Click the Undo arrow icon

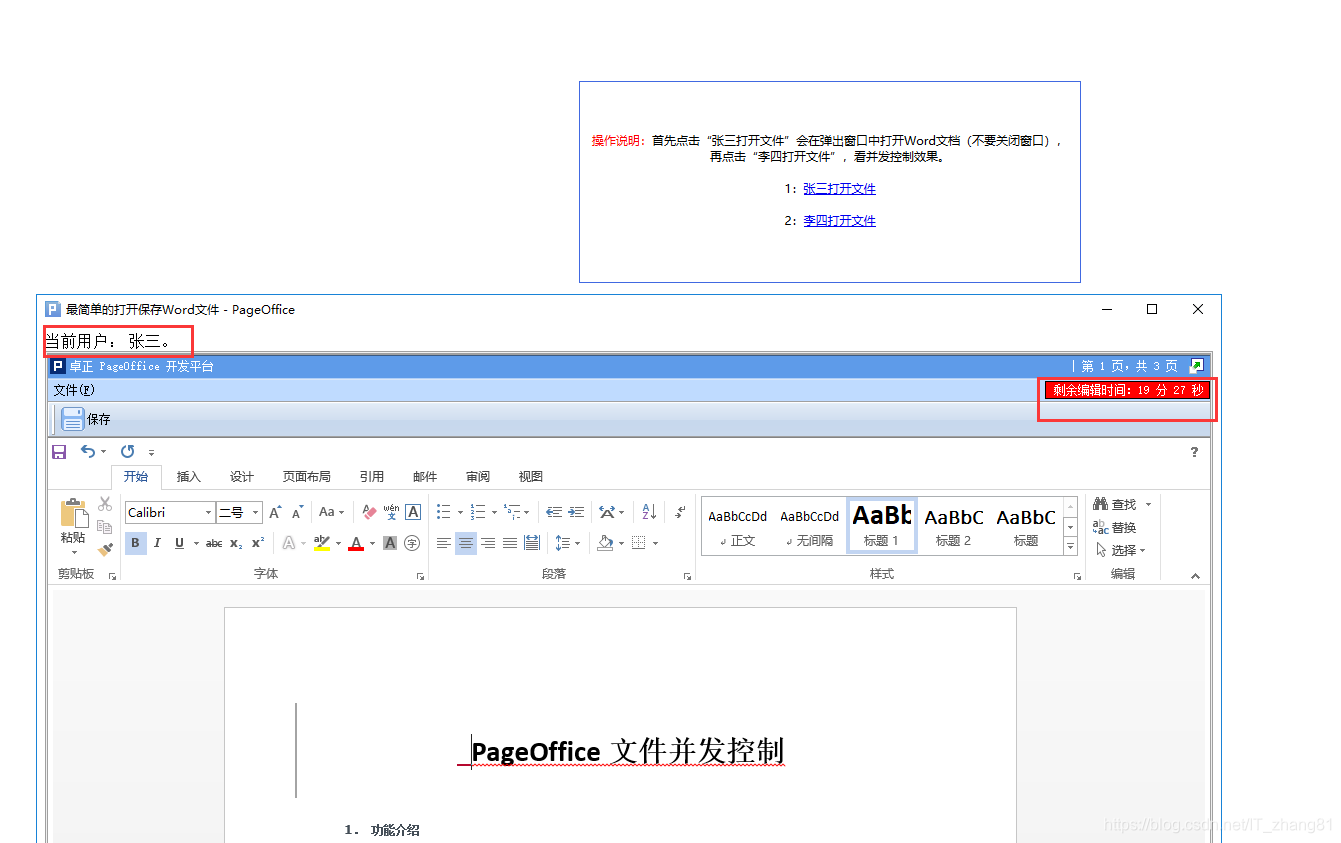88,452
